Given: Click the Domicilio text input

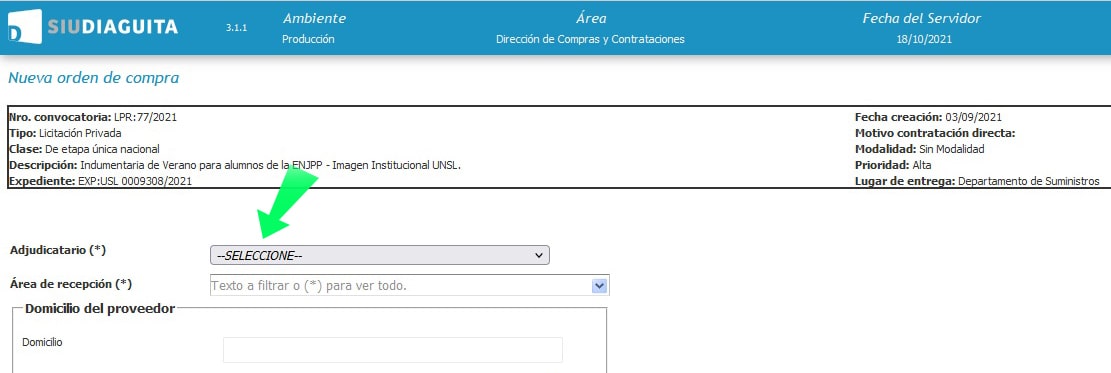Looking at the screenshot, I should coord(393,350).
